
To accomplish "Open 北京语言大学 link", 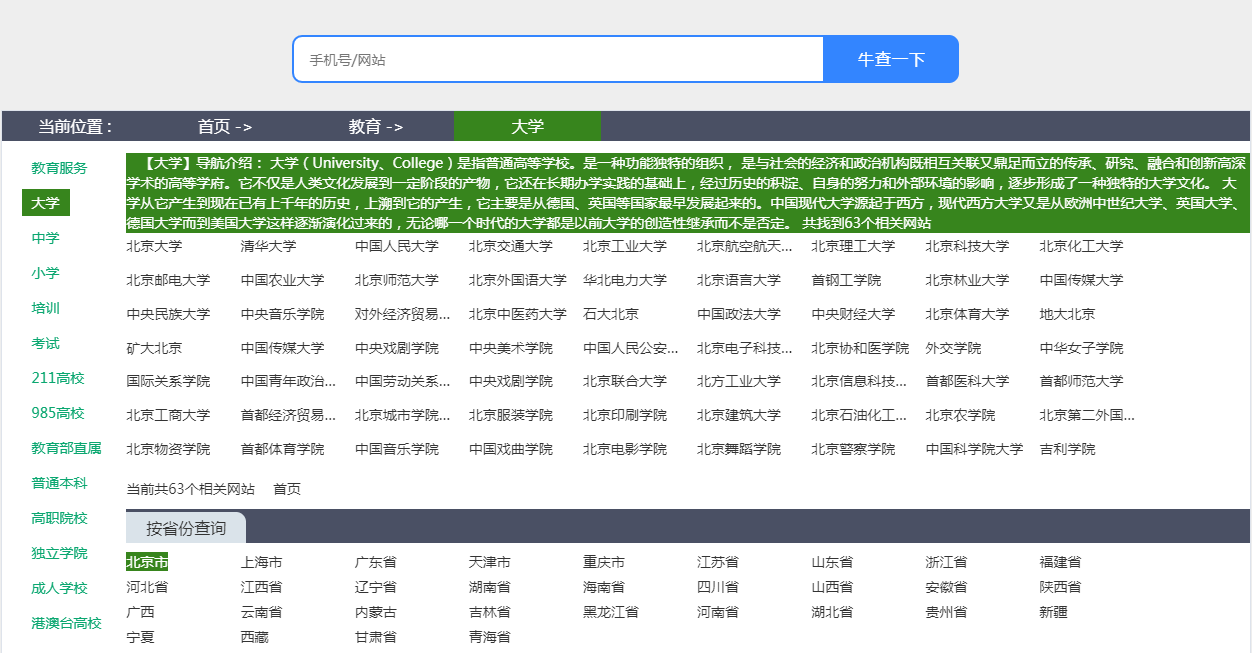I will pyautogui.click(x=738, y=280).
